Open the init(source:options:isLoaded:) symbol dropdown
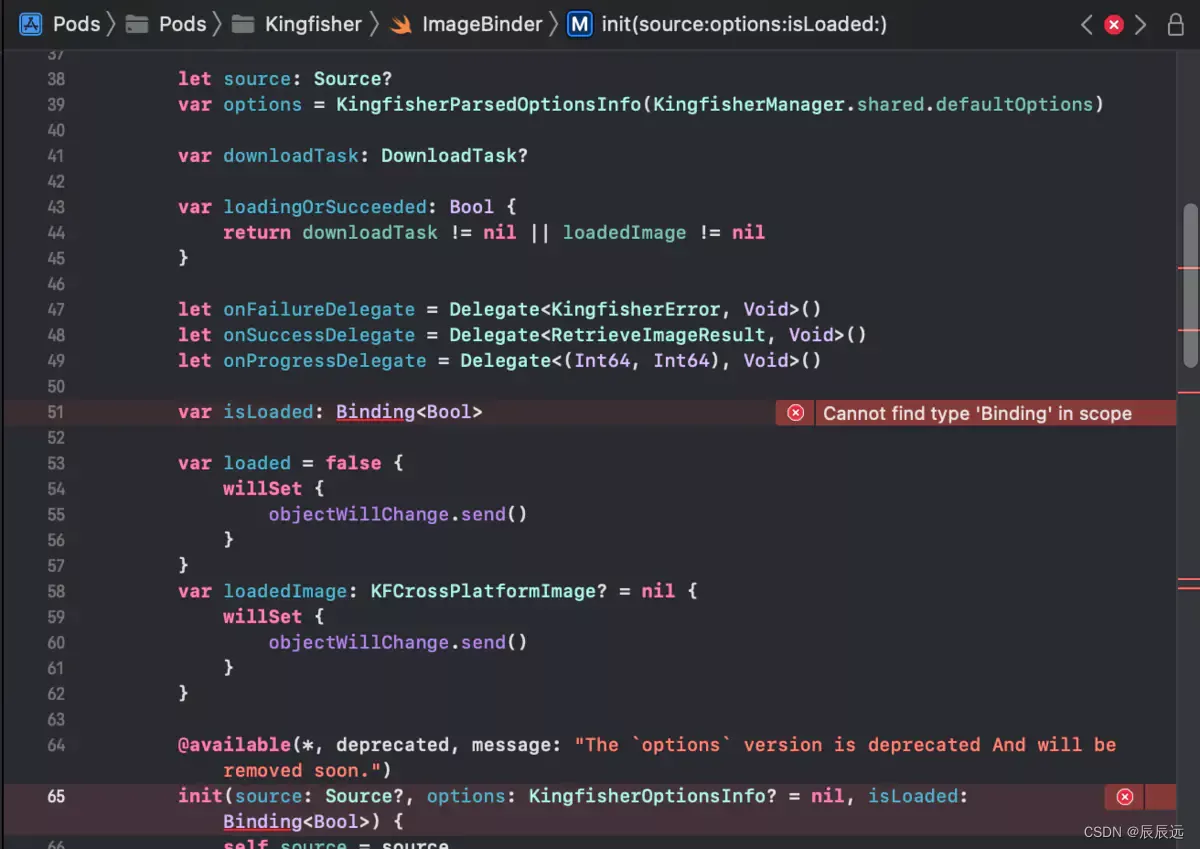The height and width of the screenshot is (849, 1200). [744, 24]
